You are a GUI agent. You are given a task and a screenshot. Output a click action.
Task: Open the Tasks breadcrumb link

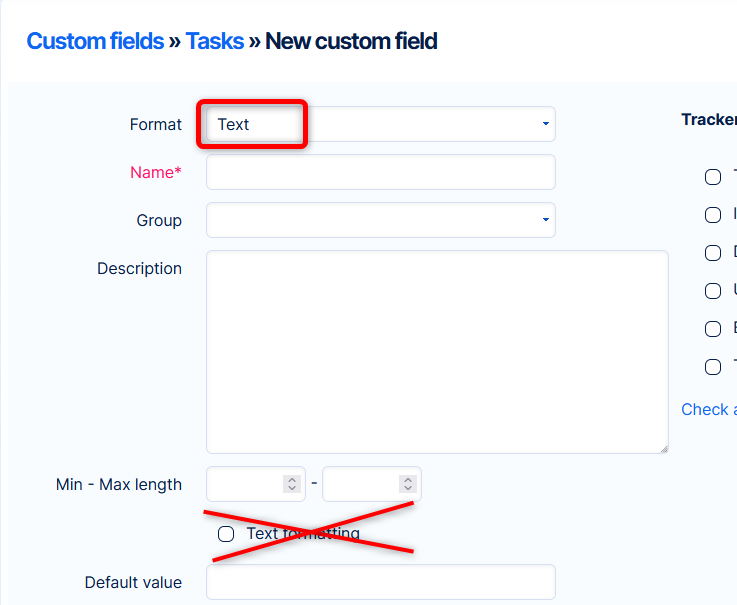pyautogui.click(x=214, y=41)
